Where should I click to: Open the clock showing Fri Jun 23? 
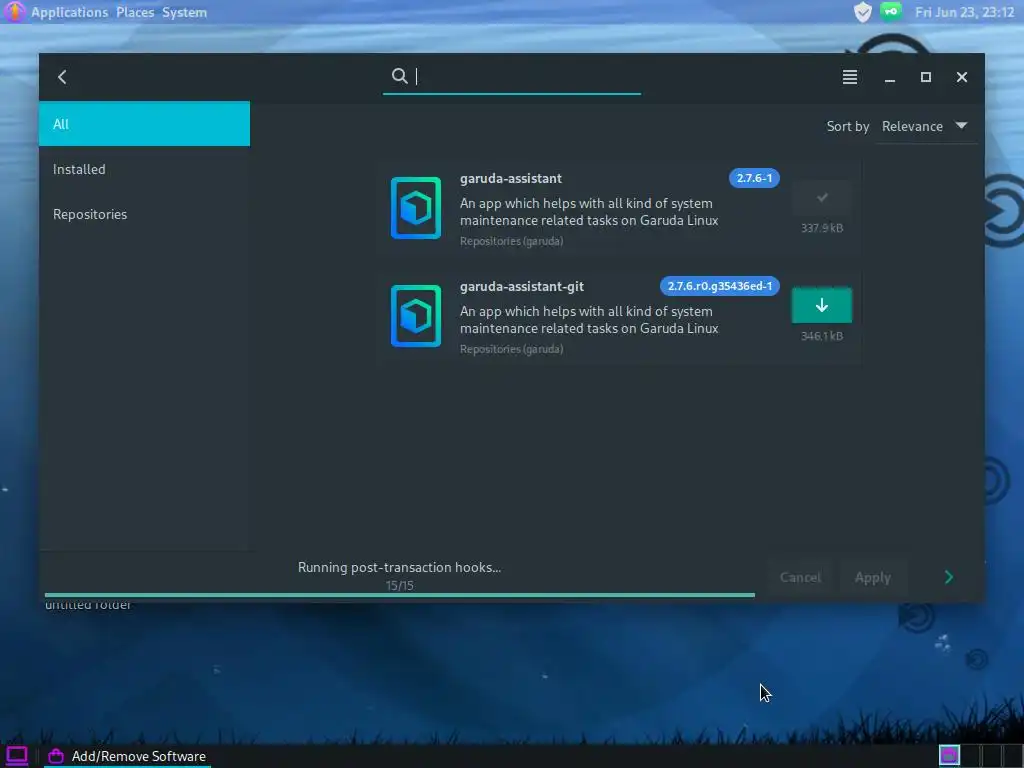pos(965,12)
